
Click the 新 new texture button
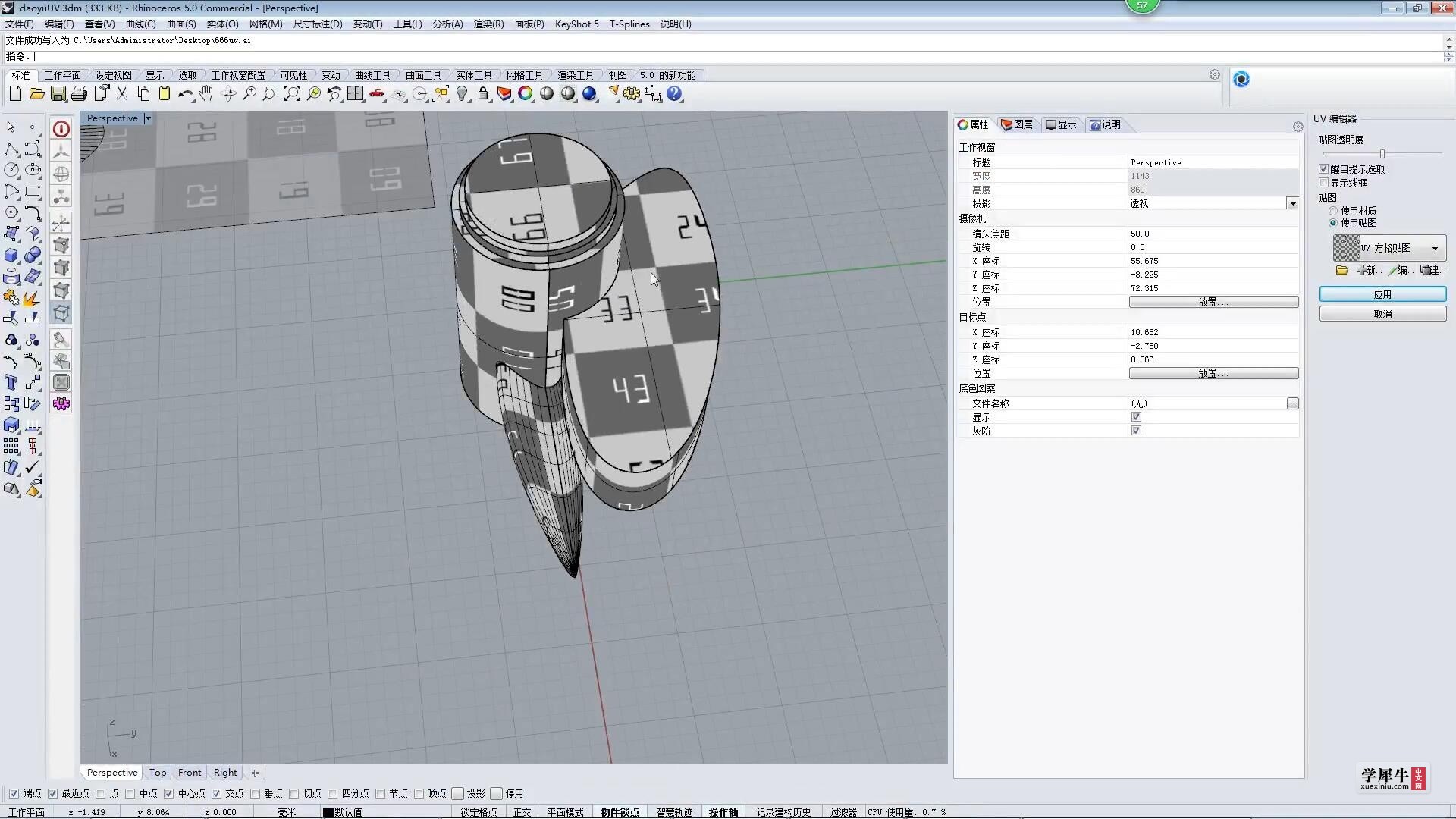pos(1367,270)
